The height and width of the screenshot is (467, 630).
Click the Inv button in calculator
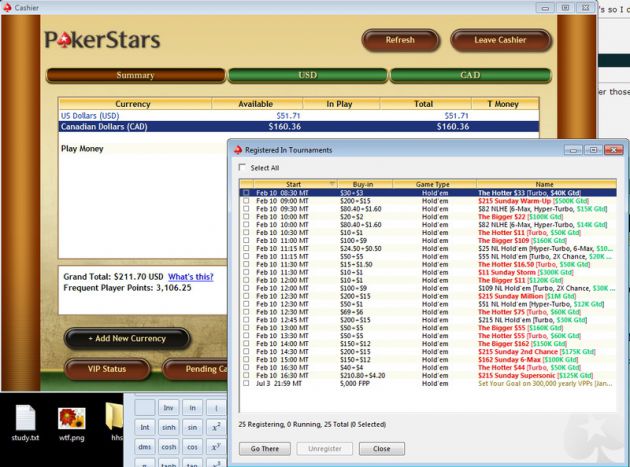[x=168, y=408]
